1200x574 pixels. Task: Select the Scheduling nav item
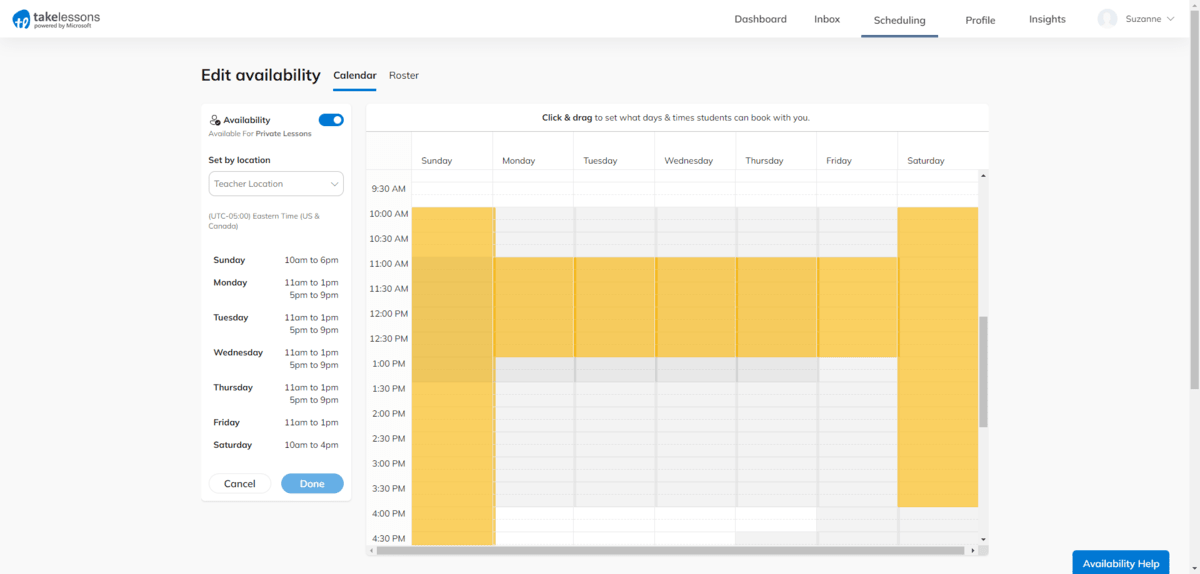click(x=899, y=20)
